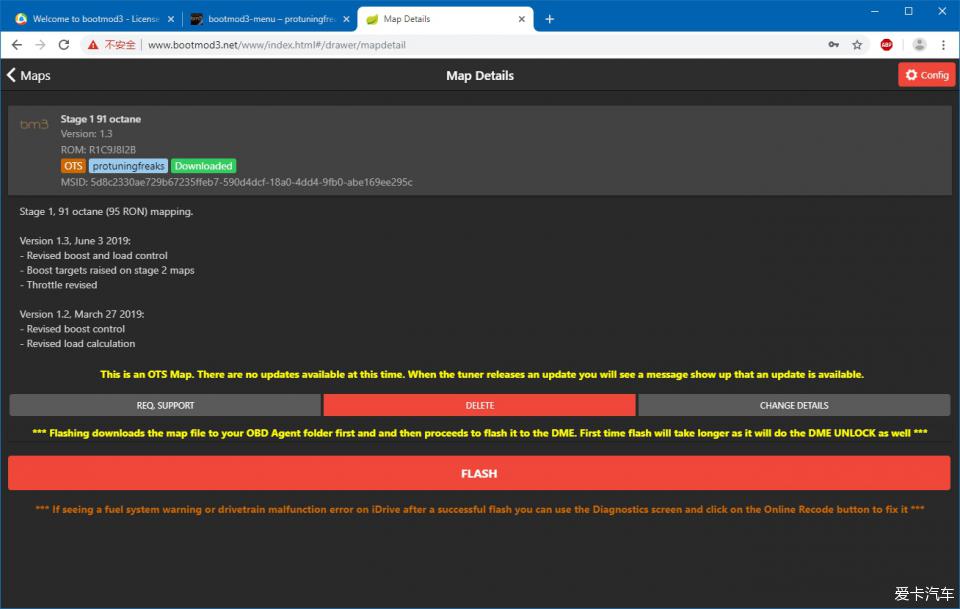This screenshot has width=960, height=609.
Task: Open the Chrome three-dot menu
Action: (x=943, y=45)
